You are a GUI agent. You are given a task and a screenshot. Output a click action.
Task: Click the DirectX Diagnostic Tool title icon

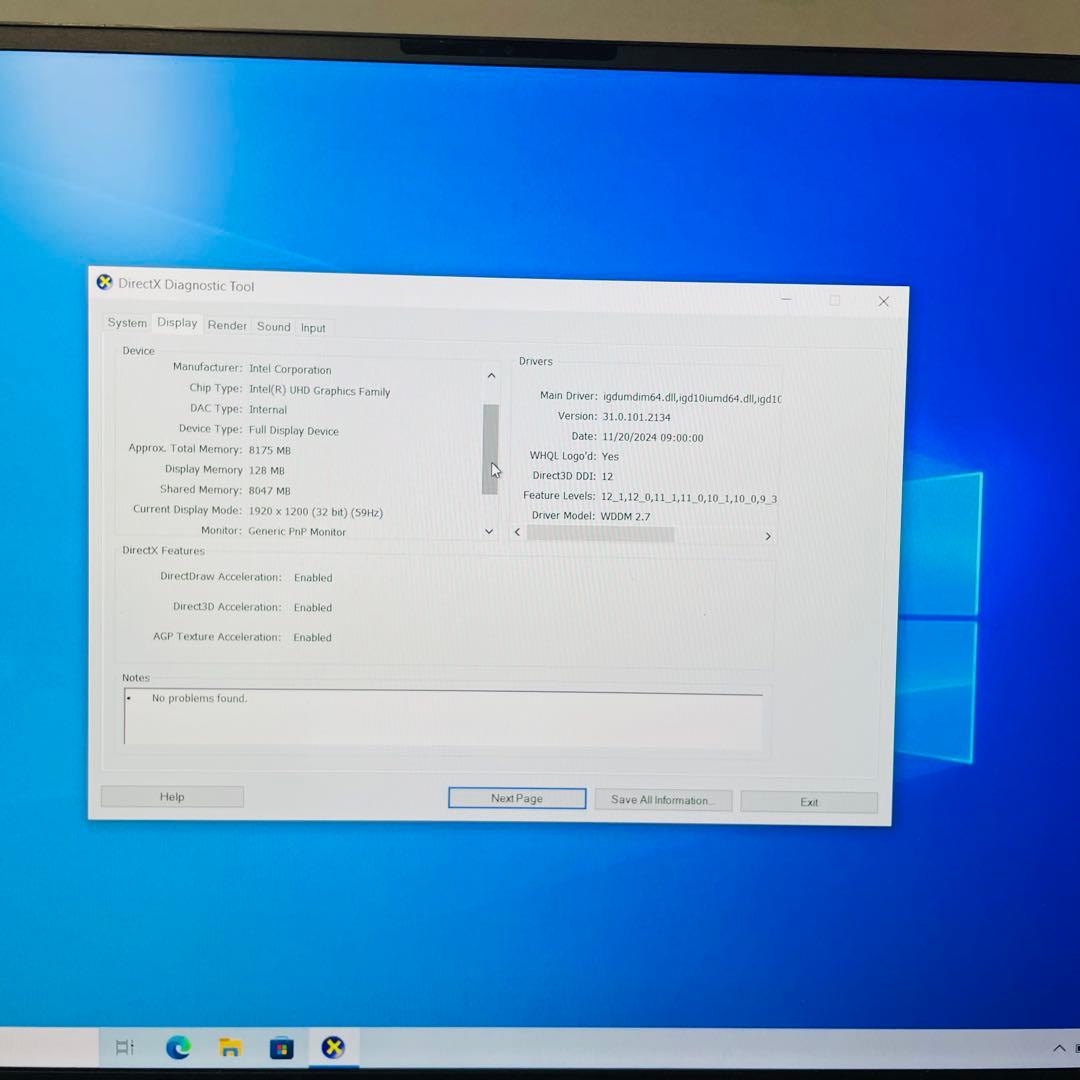105,282
